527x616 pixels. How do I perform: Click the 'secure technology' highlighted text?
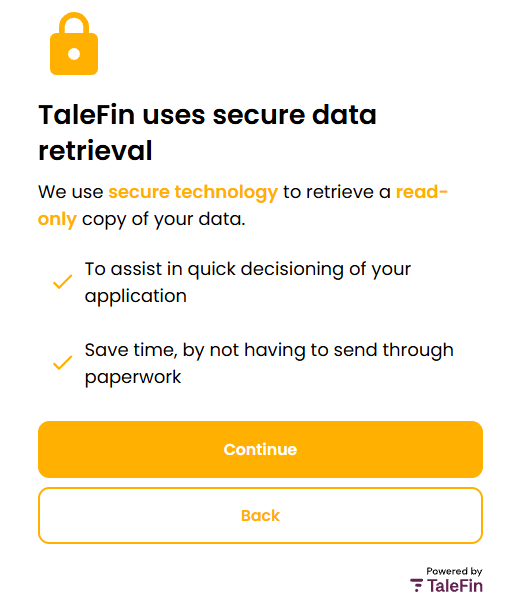coord(193,192)
